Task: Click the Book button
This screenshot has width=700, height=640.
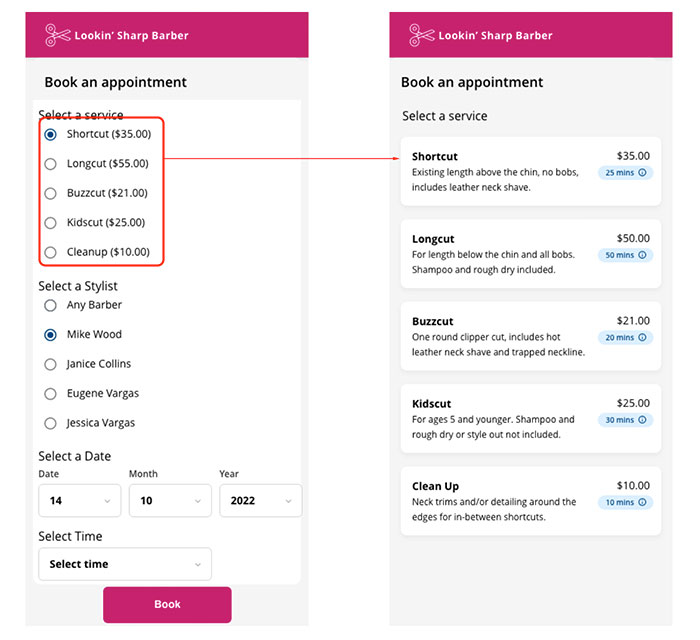Action: [x=167, y=605]
